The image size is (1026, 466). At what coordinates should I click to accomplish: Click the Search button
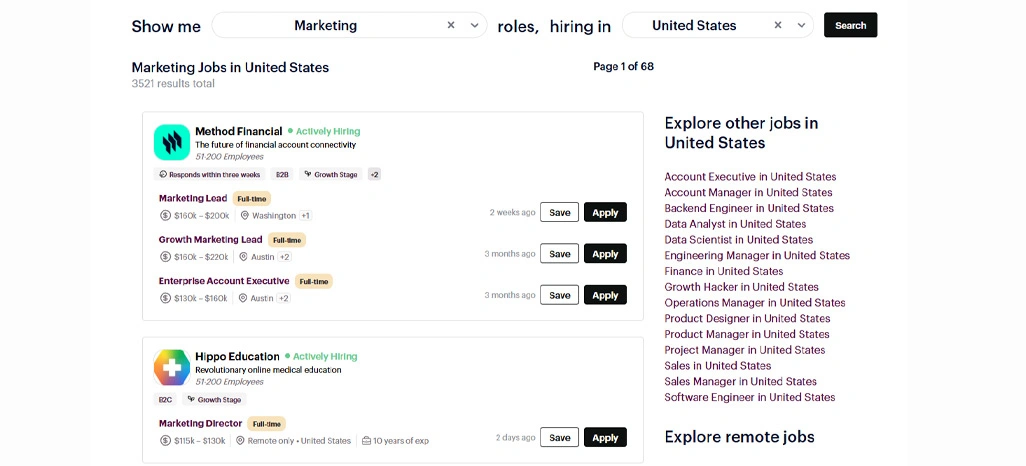pyautogui.click(x=851, y=25)
